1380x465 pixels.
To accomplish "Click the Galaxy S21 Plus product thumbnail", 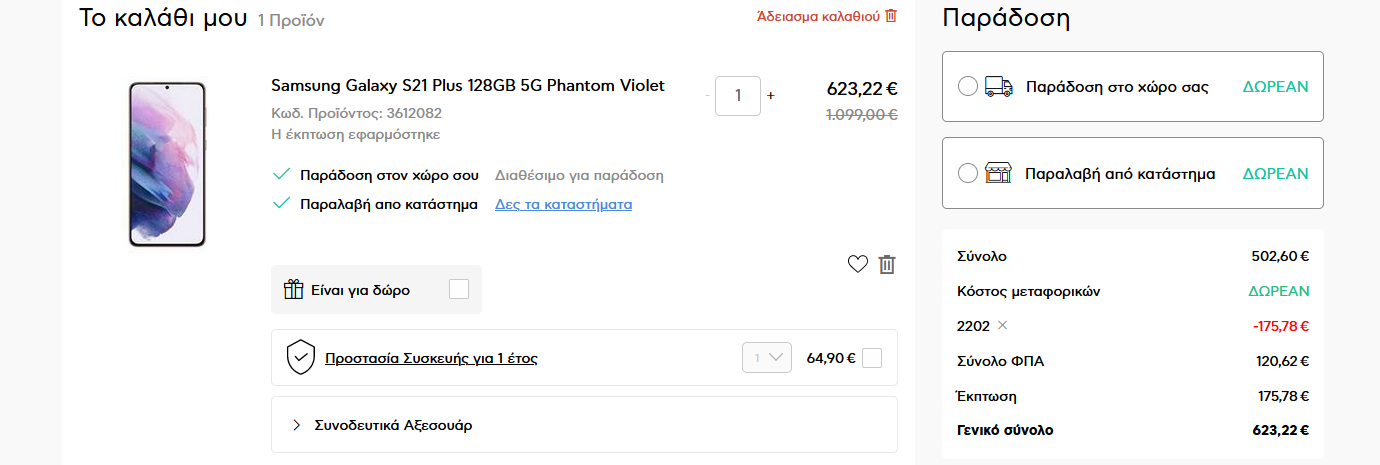I will (167, 164).
